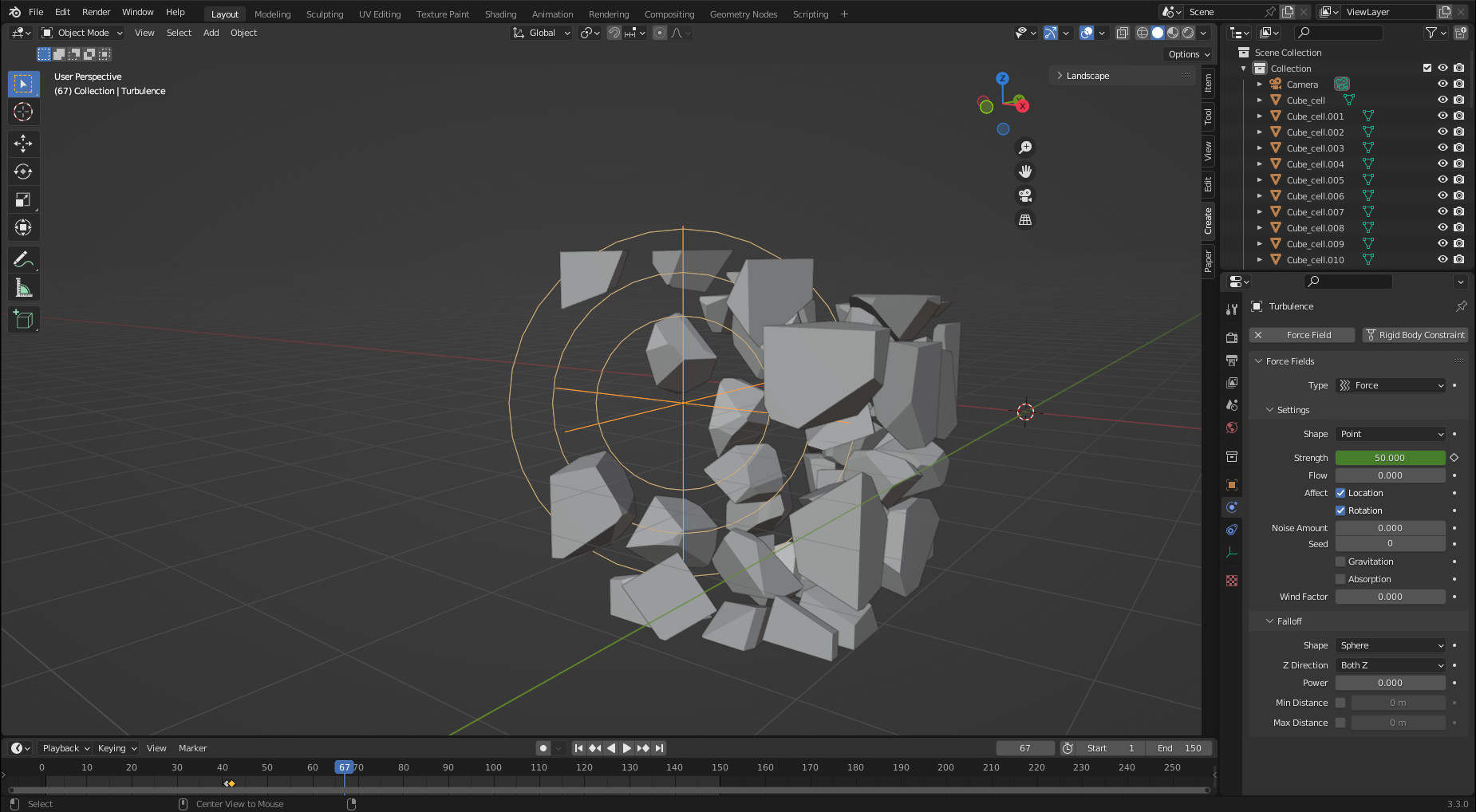Open the Object Mode dropdown
This screenshot has width=1476, height=812.
click(x=82, y=33)
